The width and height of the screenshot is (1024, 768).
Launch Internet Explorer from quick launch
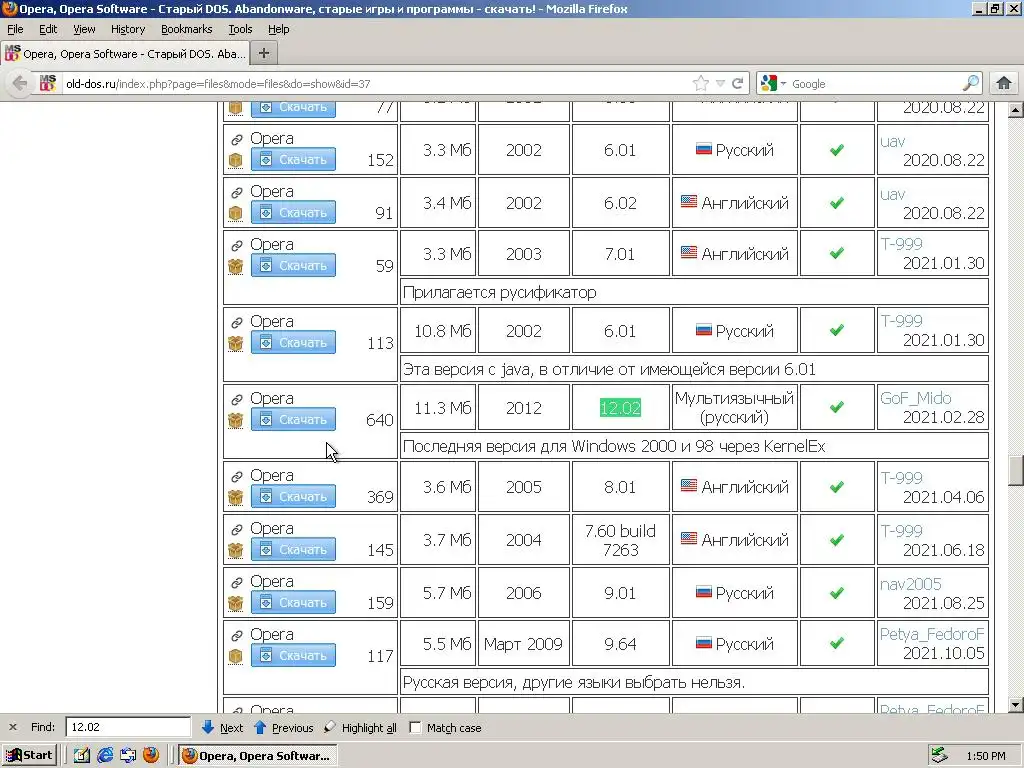(104, 755)
